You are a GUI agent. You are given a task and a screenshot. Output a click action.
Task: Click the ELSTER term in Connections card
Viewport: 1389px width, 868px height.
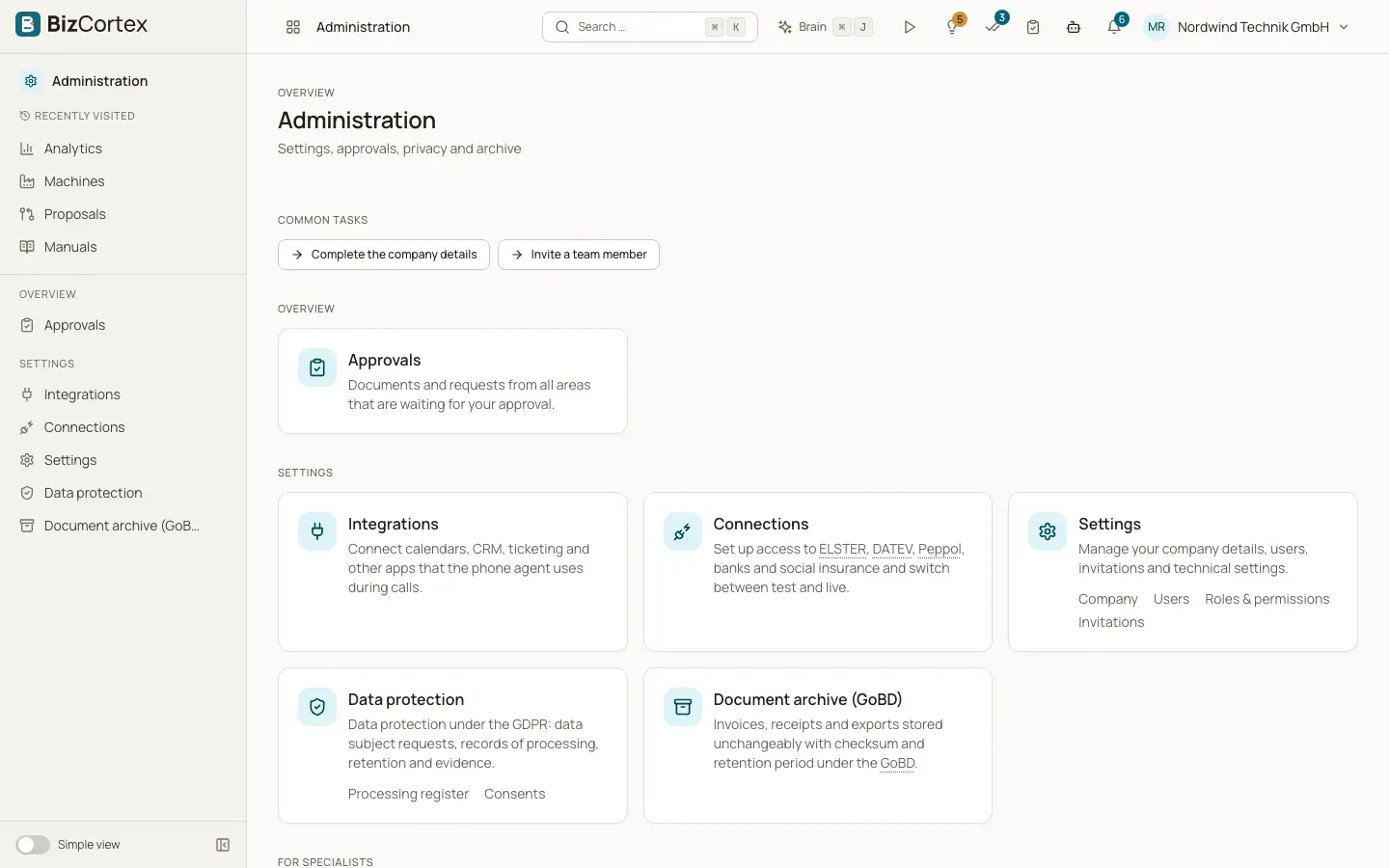(x=843, y=549)
